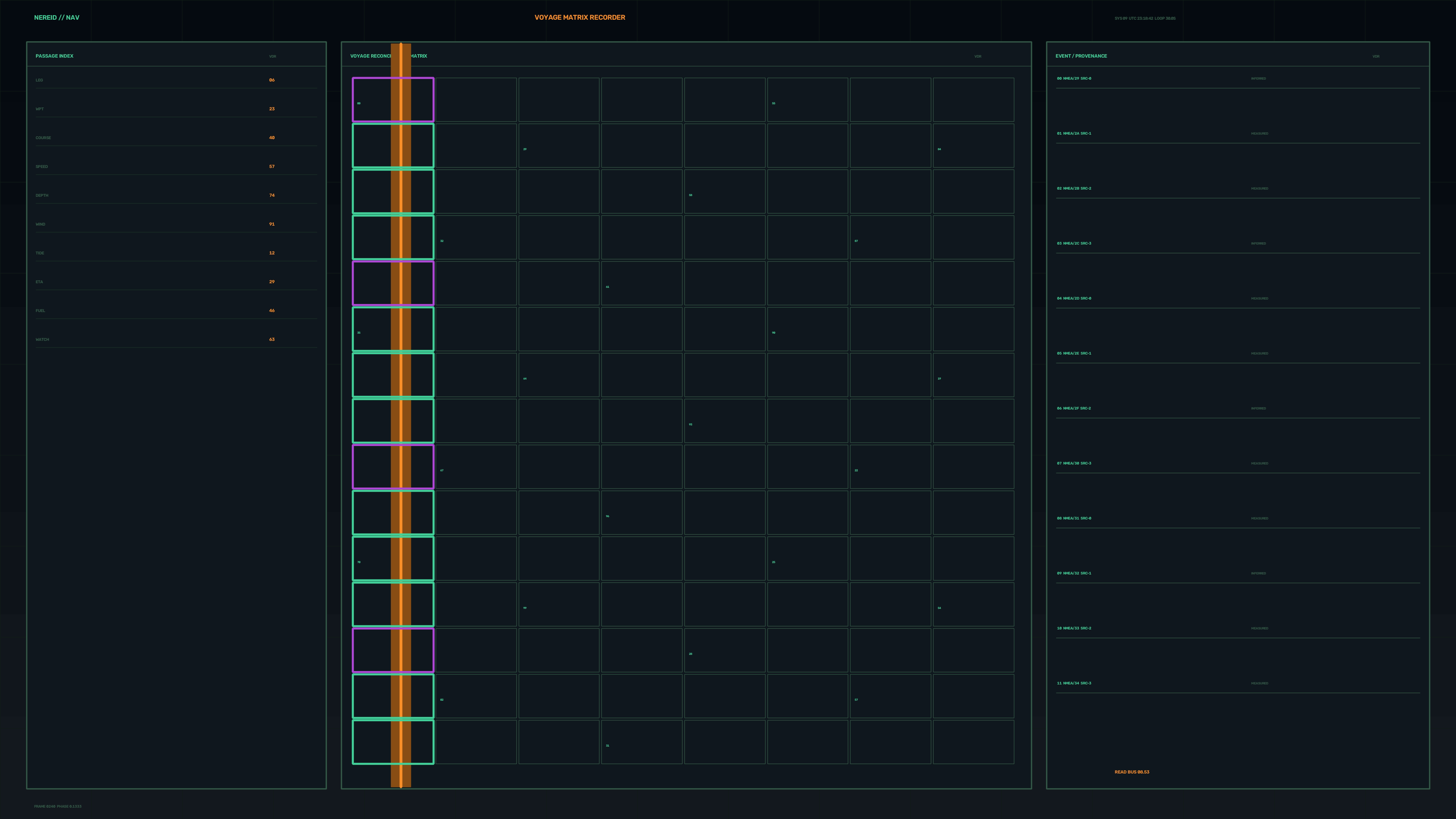
Task: Click the NEREID // NAV logo text
Action: point(56,17)
